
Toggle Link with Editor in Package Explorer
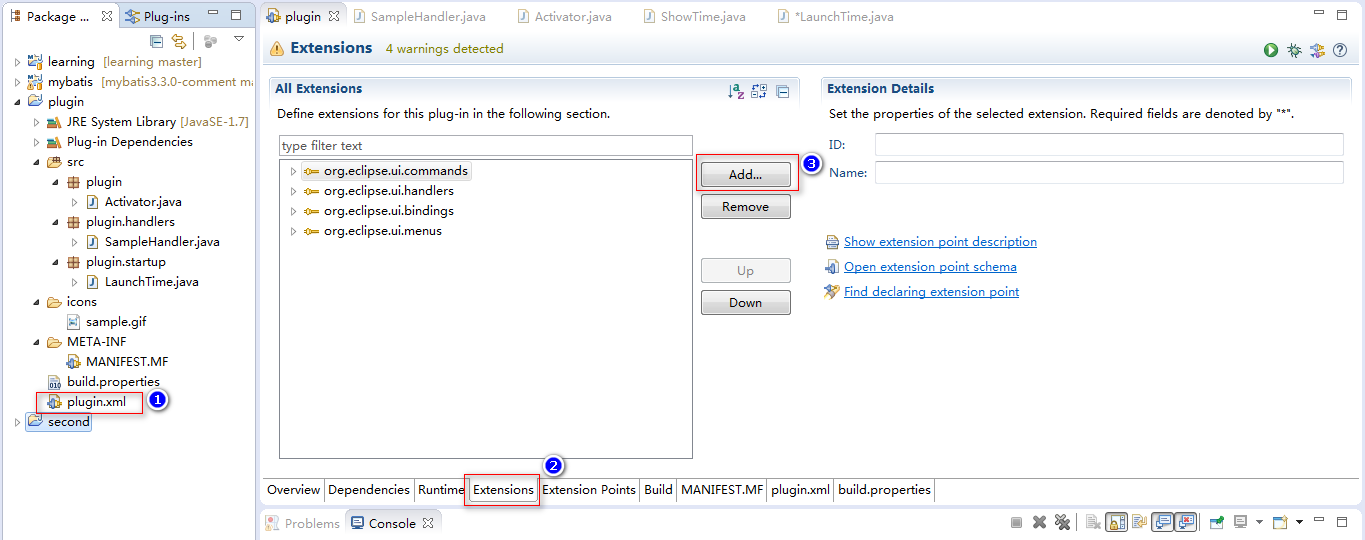179,41
